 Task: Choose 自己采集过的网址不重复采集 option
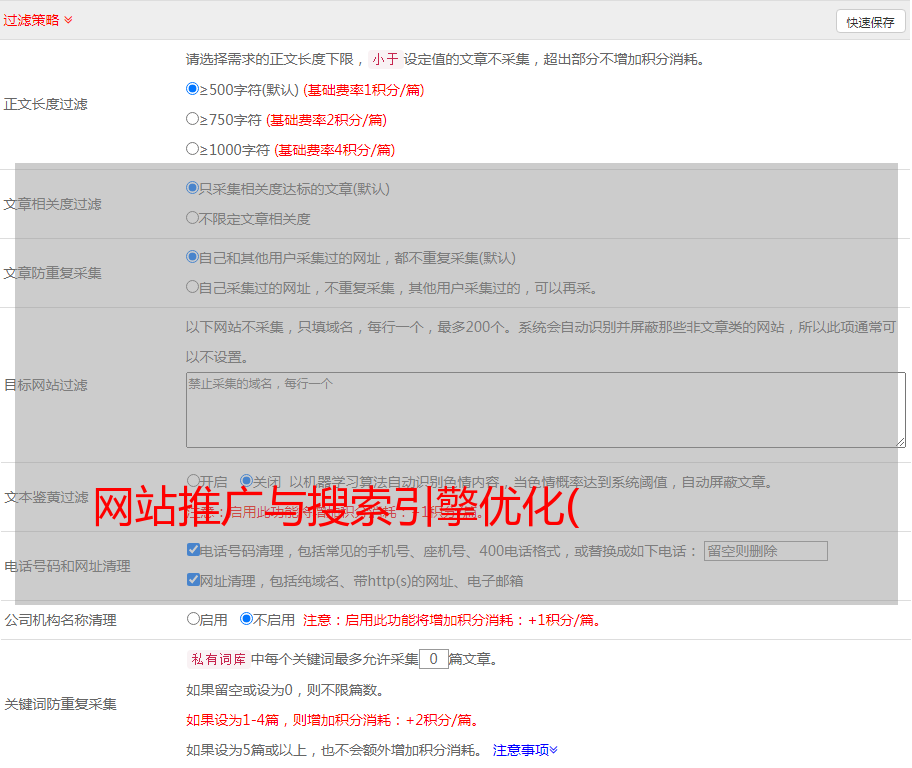[x=193, y=287]
